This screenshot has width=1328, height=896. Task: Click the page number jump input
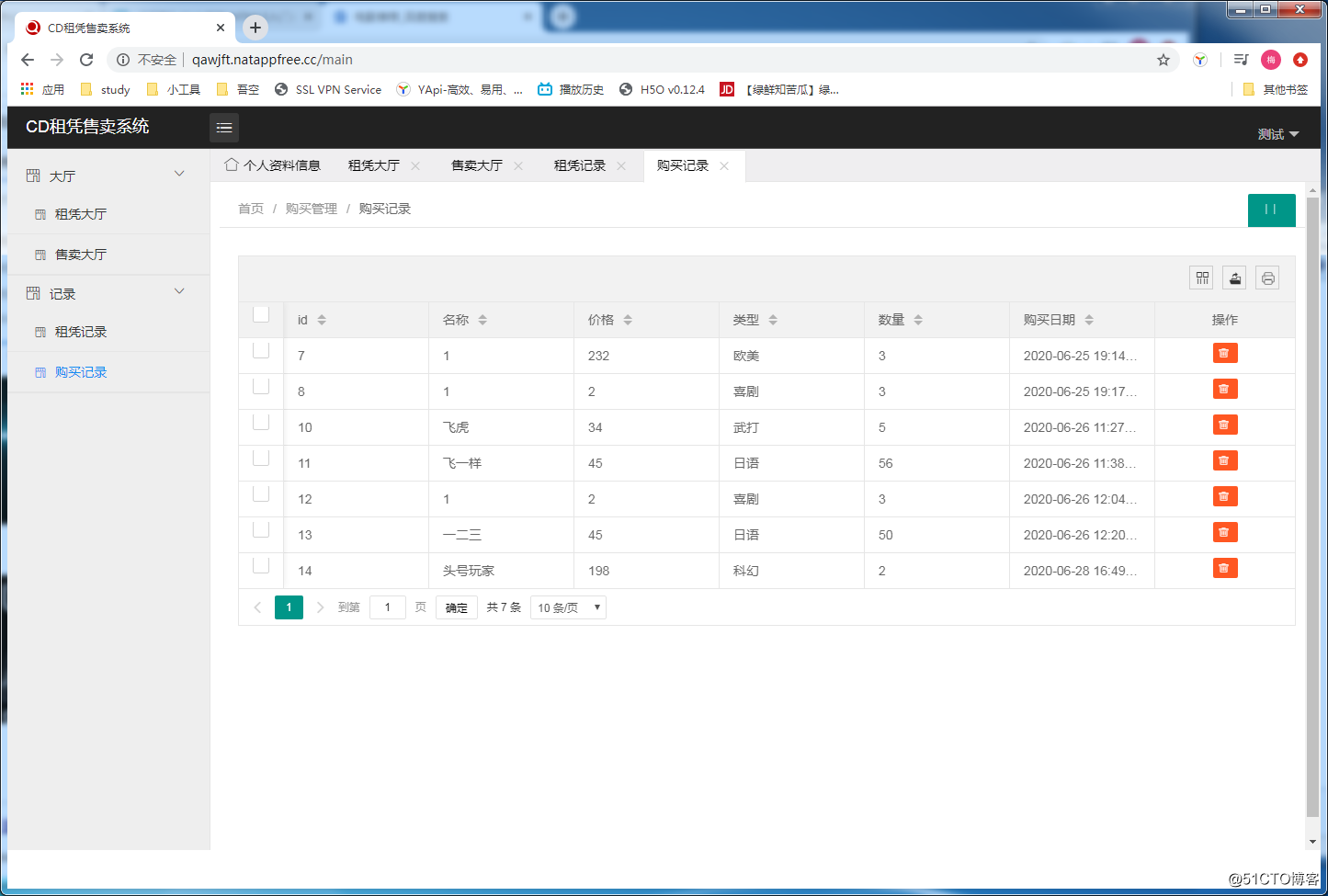(388, 607)
